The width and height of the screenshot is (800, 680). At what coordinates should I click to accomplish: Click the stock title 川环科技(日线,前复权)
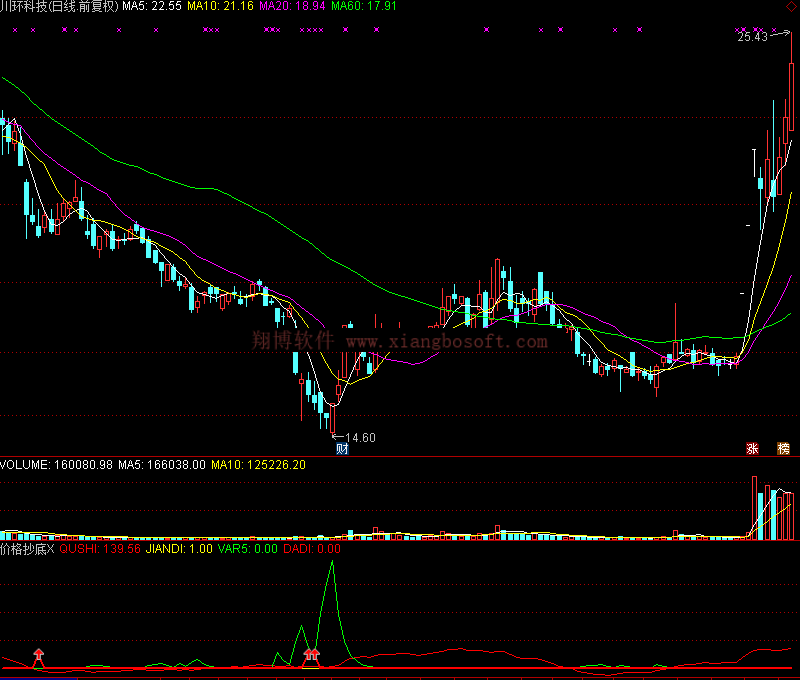point(59,6)
